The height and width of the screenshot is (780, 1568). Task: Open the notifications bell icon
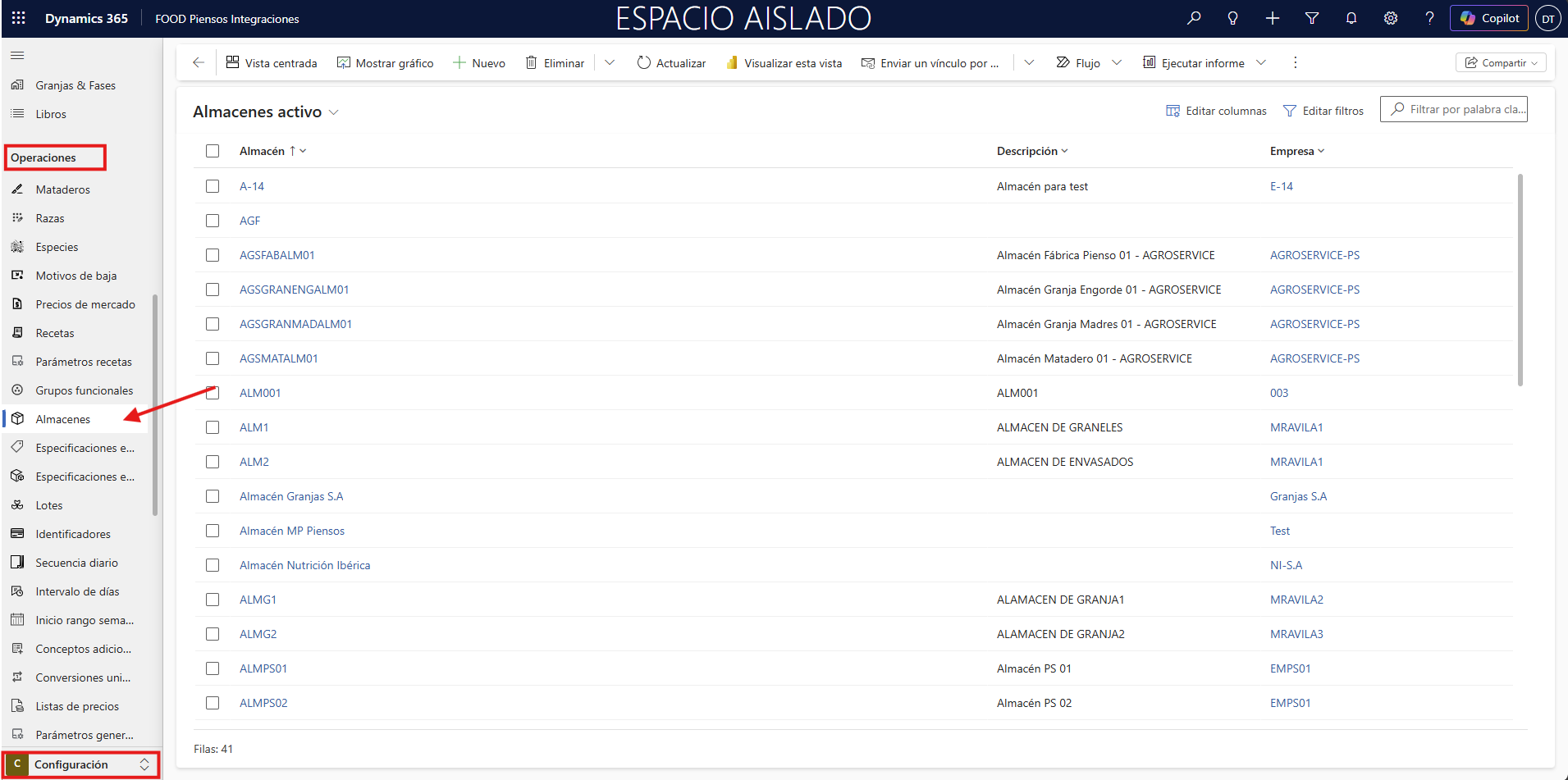[1351, 18]
